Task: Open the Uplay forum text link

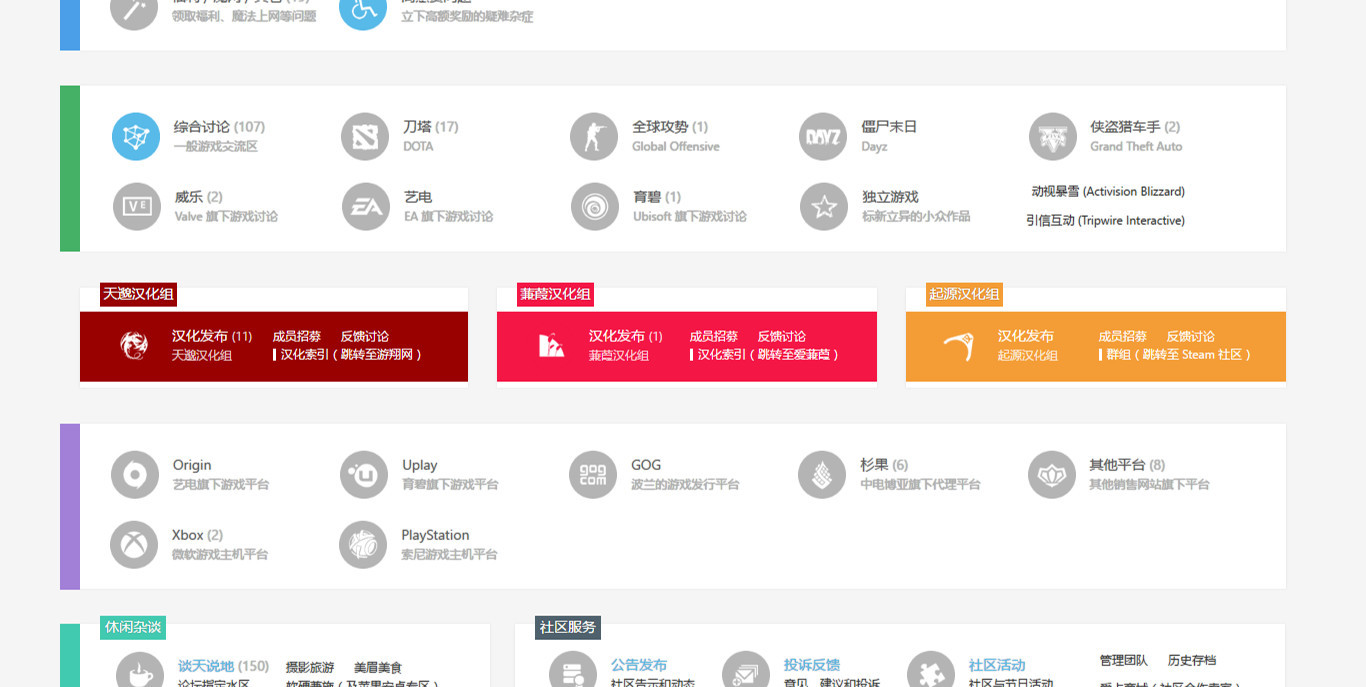Action: tap(420, 465)
